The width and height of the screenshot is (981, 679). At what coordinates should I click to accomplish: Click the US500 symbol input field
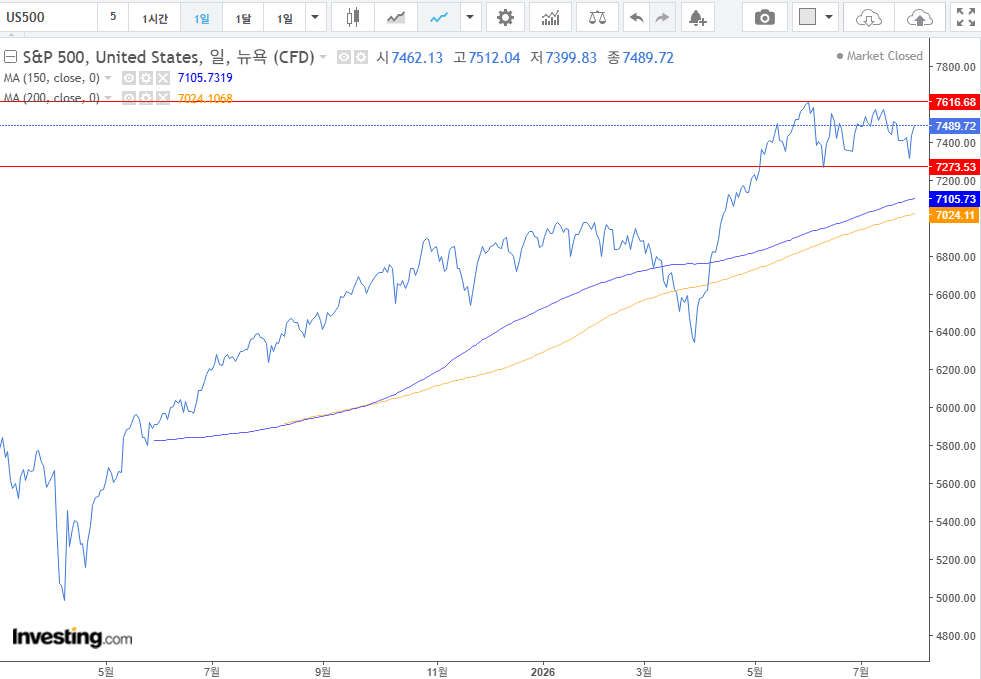[x=49, y=18]
